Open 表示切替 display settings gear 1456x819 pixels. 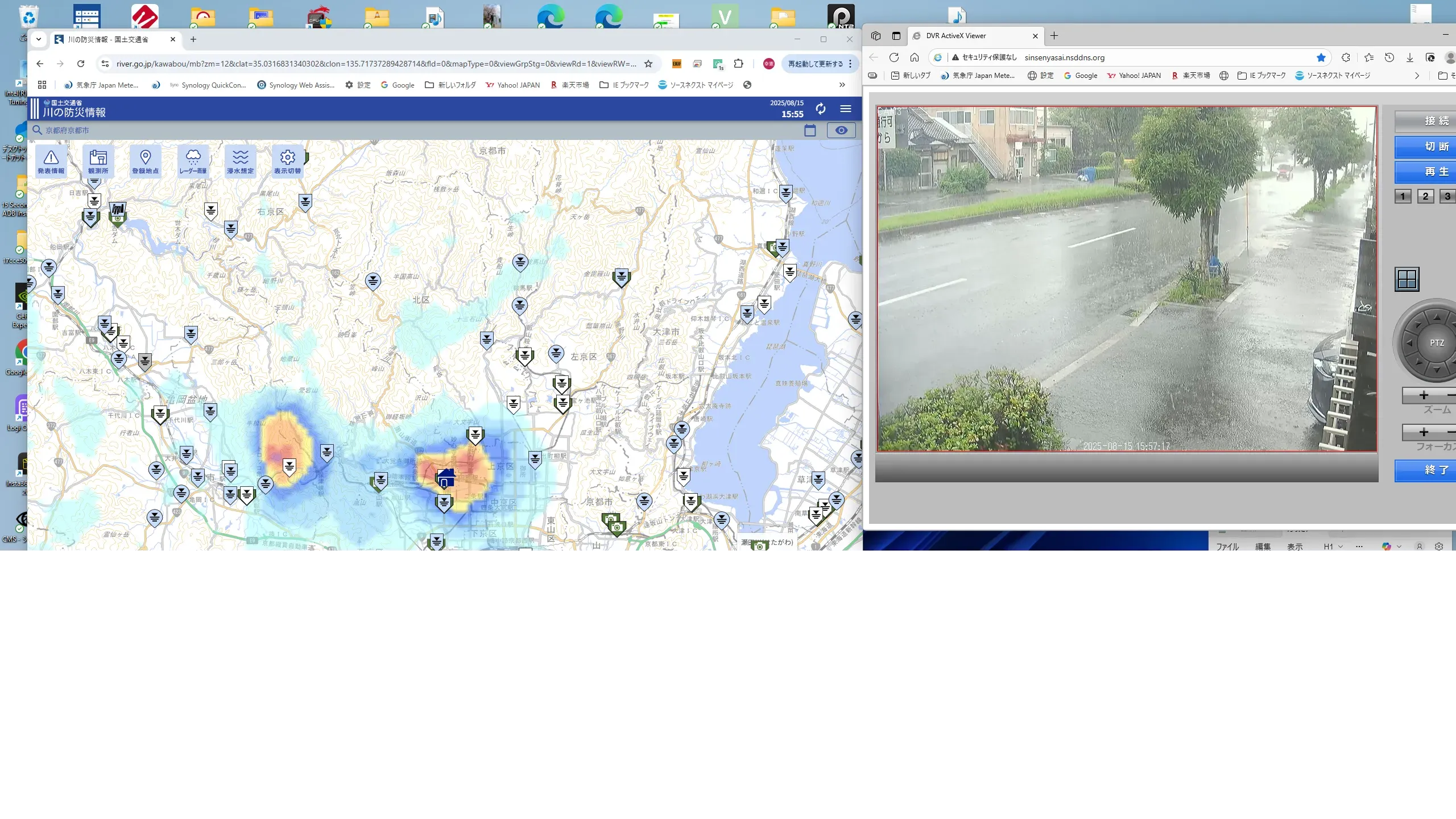tap(287, 162)
